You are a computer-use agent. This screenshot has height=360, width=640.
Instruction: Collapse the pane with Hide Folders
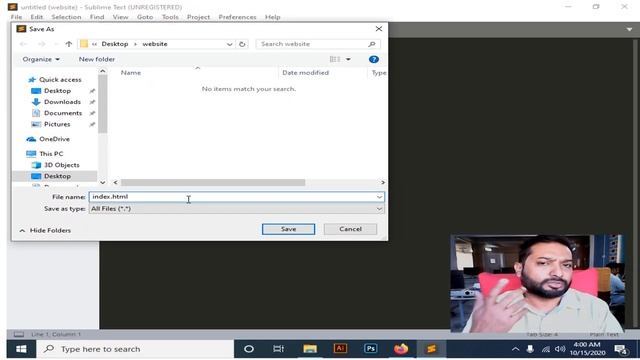[x=45, y=230]
